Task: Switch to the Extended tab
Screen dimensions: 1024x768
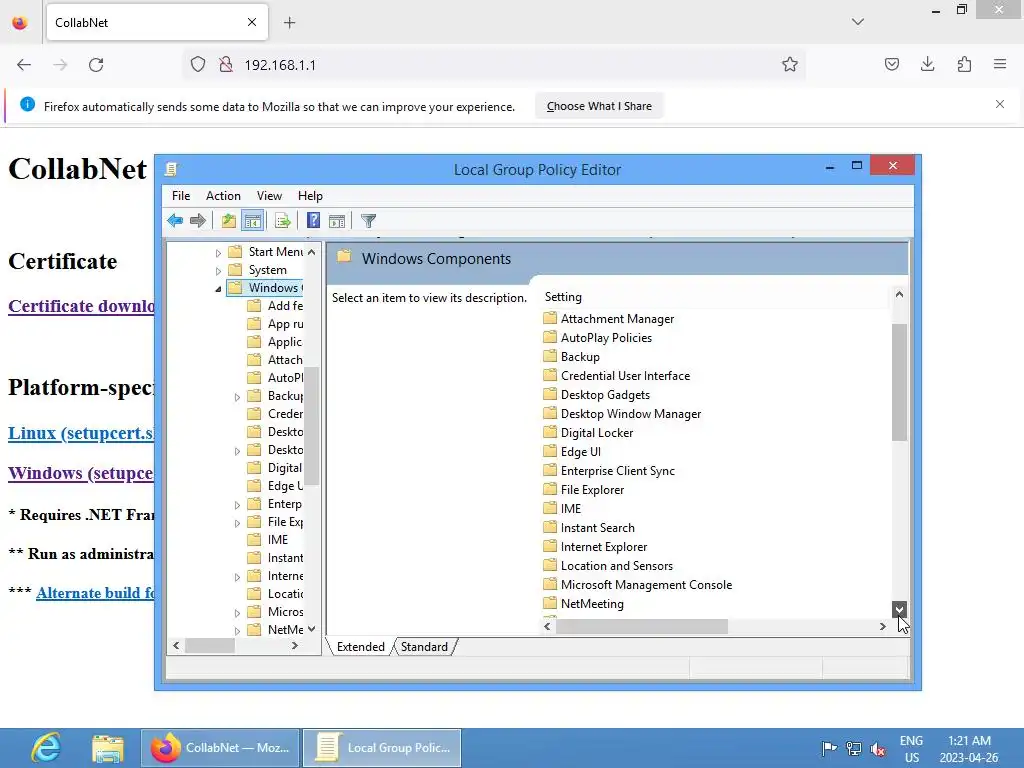Action: [x=360, y=647]
